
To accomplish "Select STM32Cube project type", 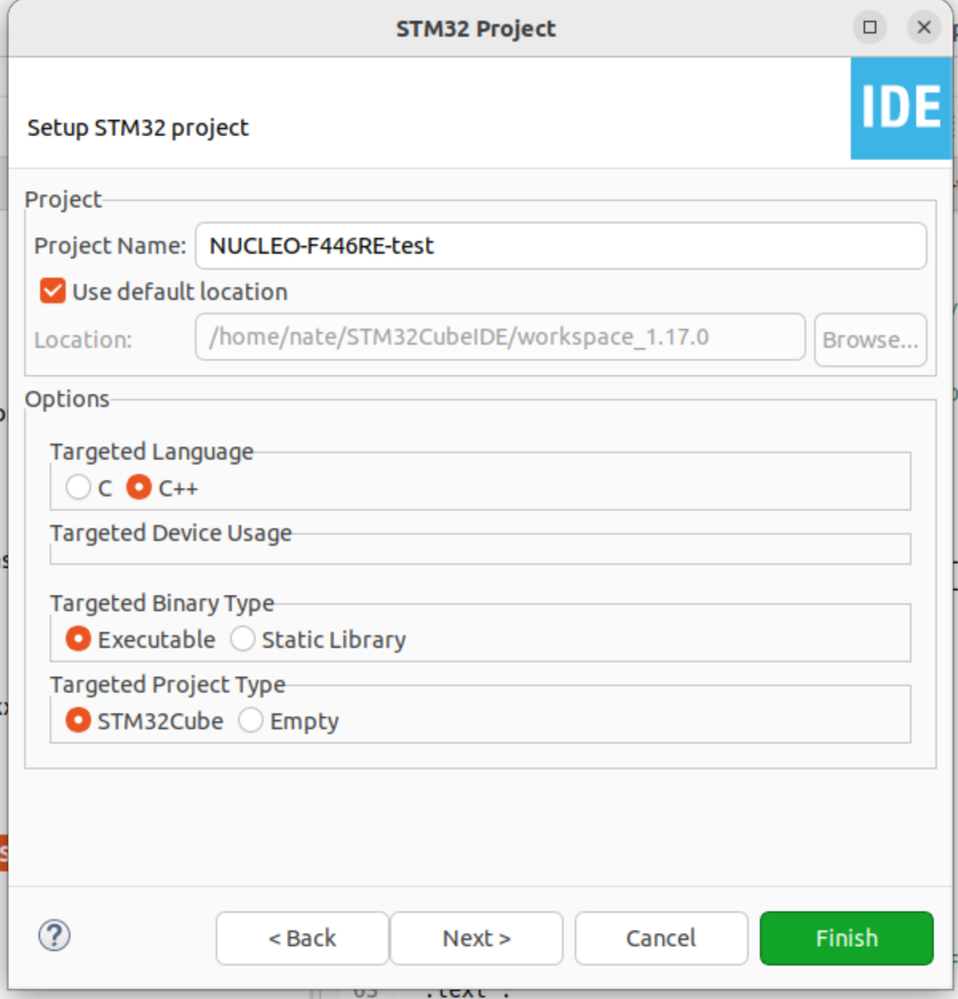I will [78, 720].
